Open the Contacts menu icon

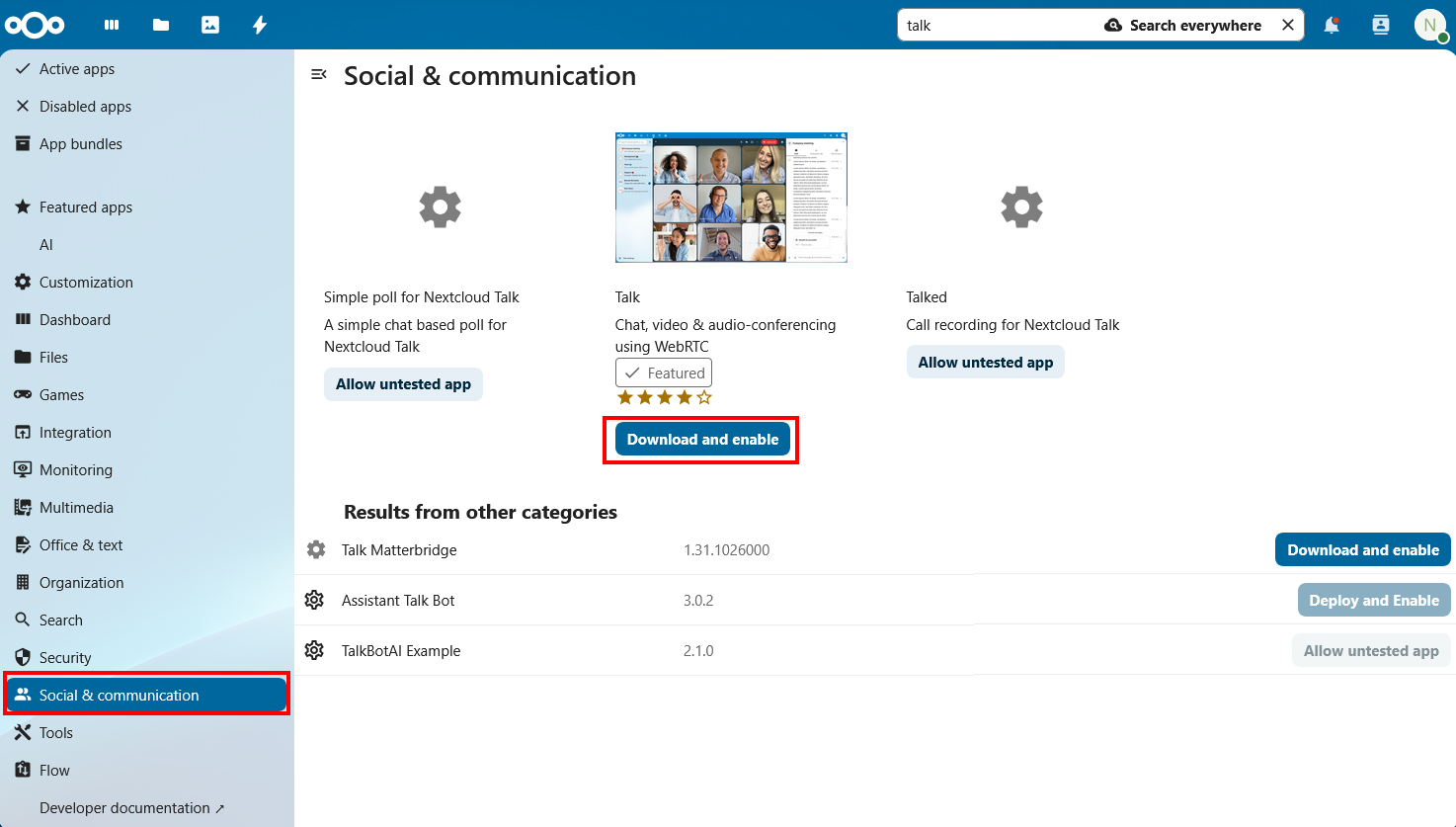(1381, 25)
